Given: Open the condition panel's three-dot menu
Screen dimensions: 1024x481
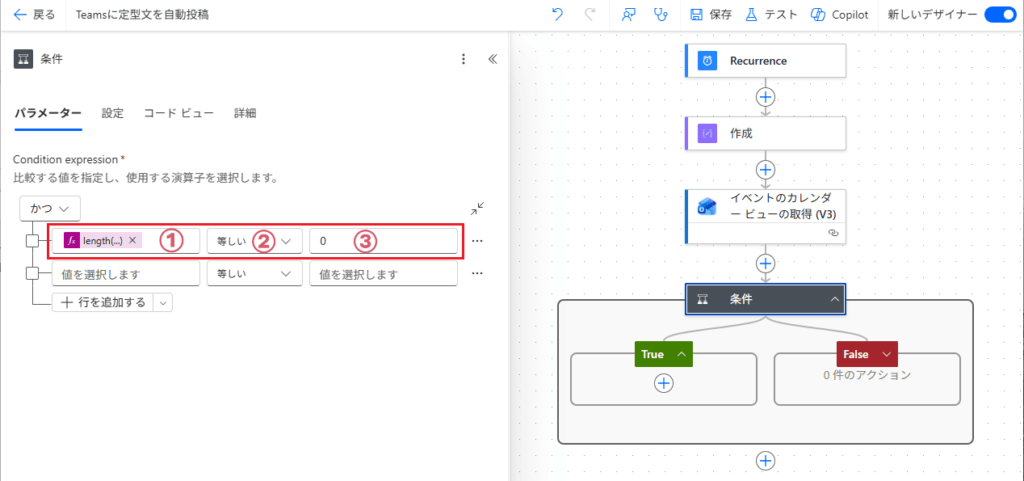Looking at the screenshot, I should 463,59.
